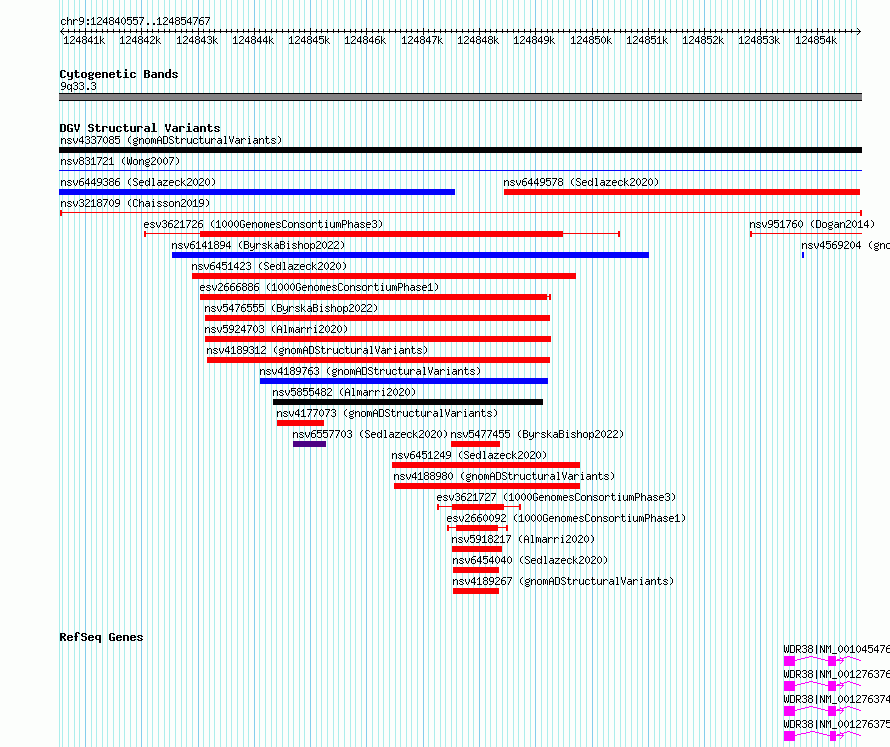Click the red nsv5477455 variant bar
Viewport: 890px width, 747px height.
(476, 444)
